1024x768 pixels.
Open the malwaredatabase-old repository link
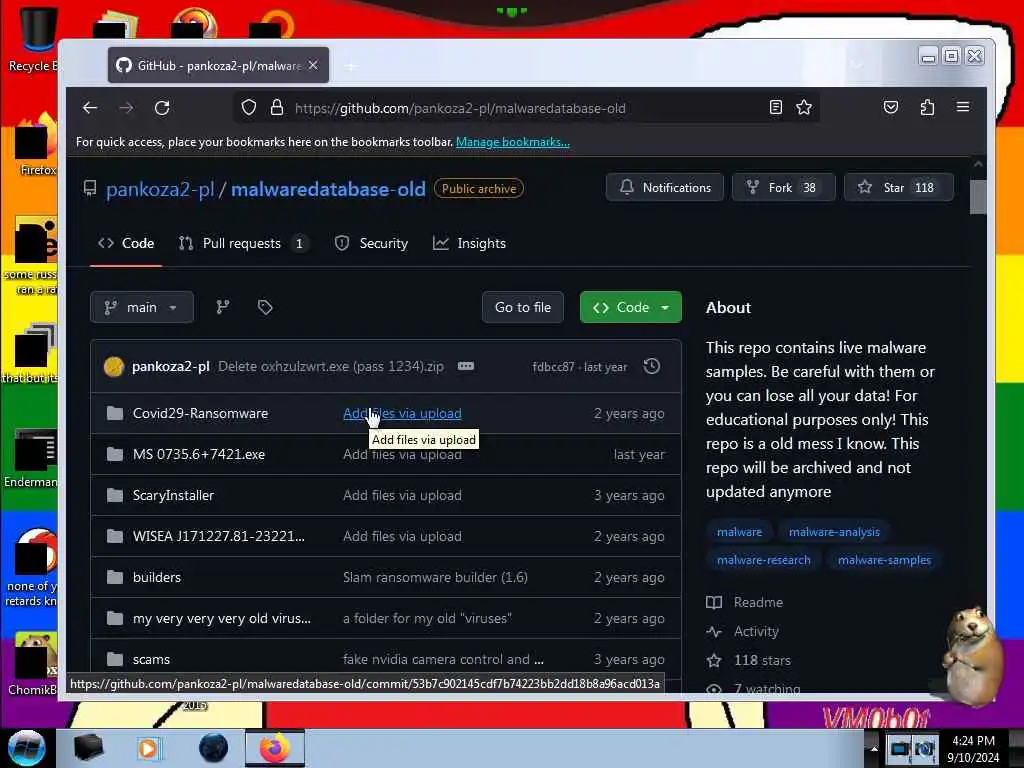click(328, 189)
